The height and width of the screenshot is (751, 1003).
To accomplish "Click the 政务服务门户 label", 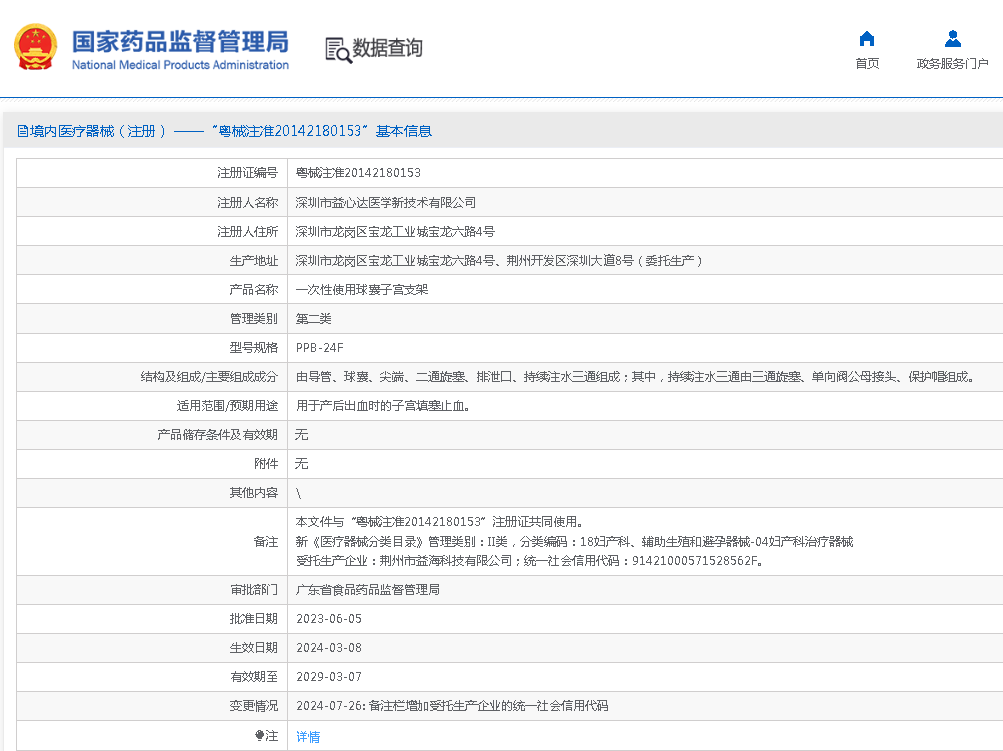I will click(x=952, y=63).
